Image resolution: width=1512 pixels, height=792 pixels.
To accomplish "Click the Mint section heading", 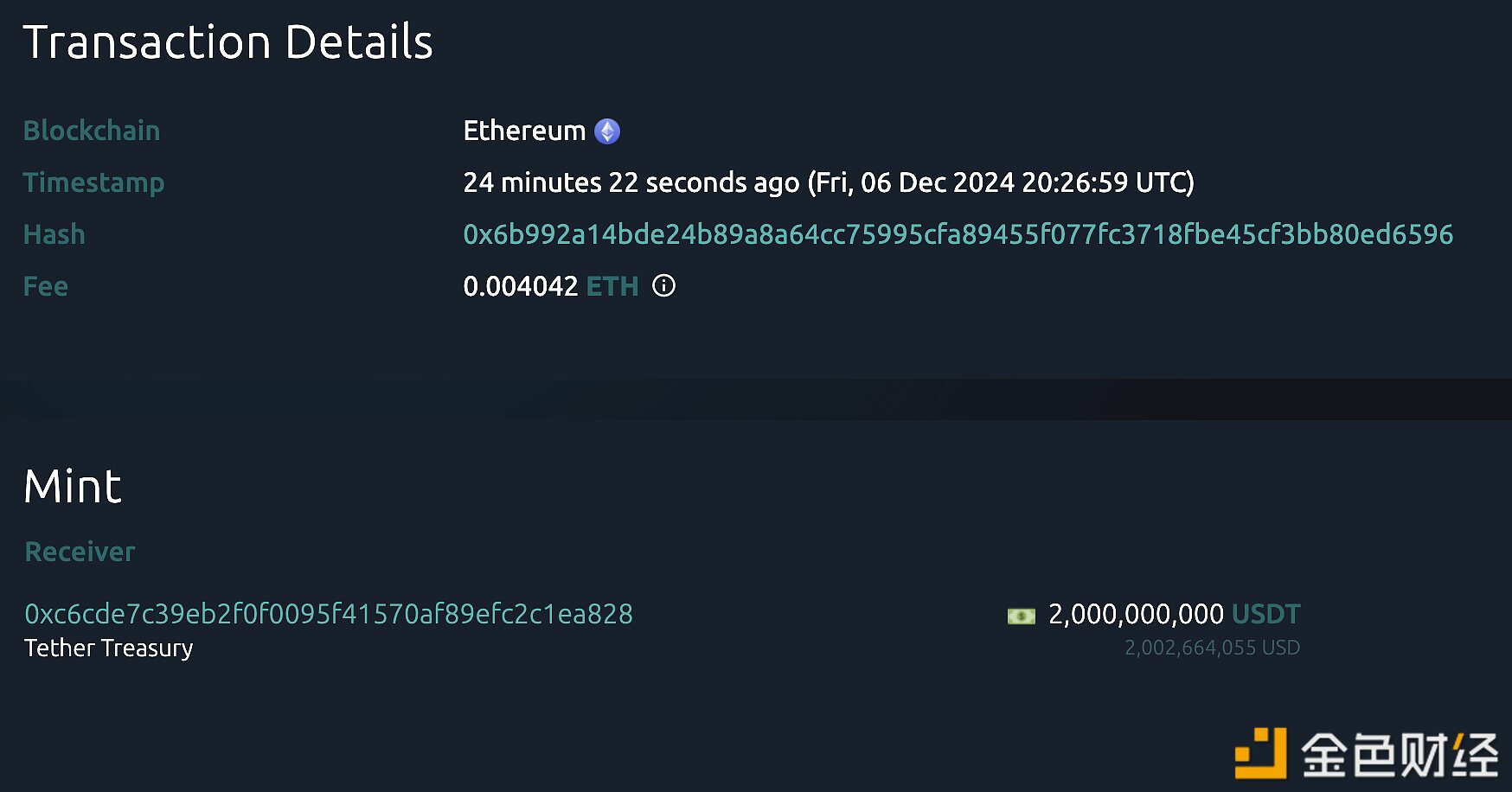I will pyautogui.click(x=73, y=485).
